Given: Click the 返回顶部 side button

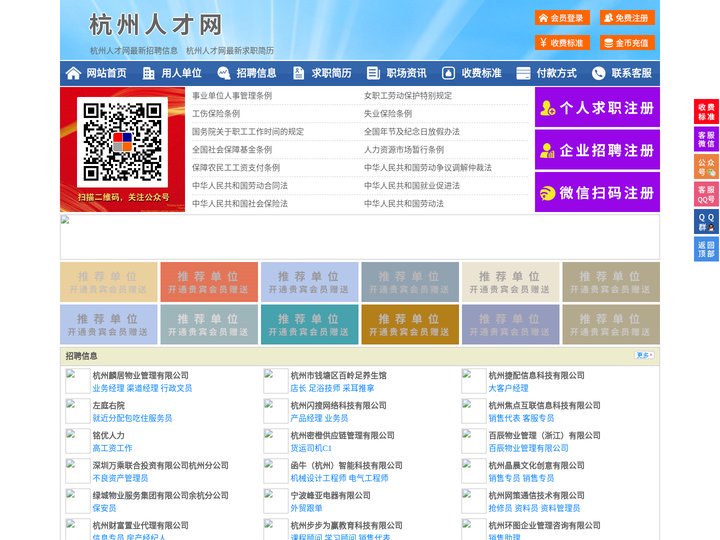Looking at the screenshot, I should pos(706,249).
